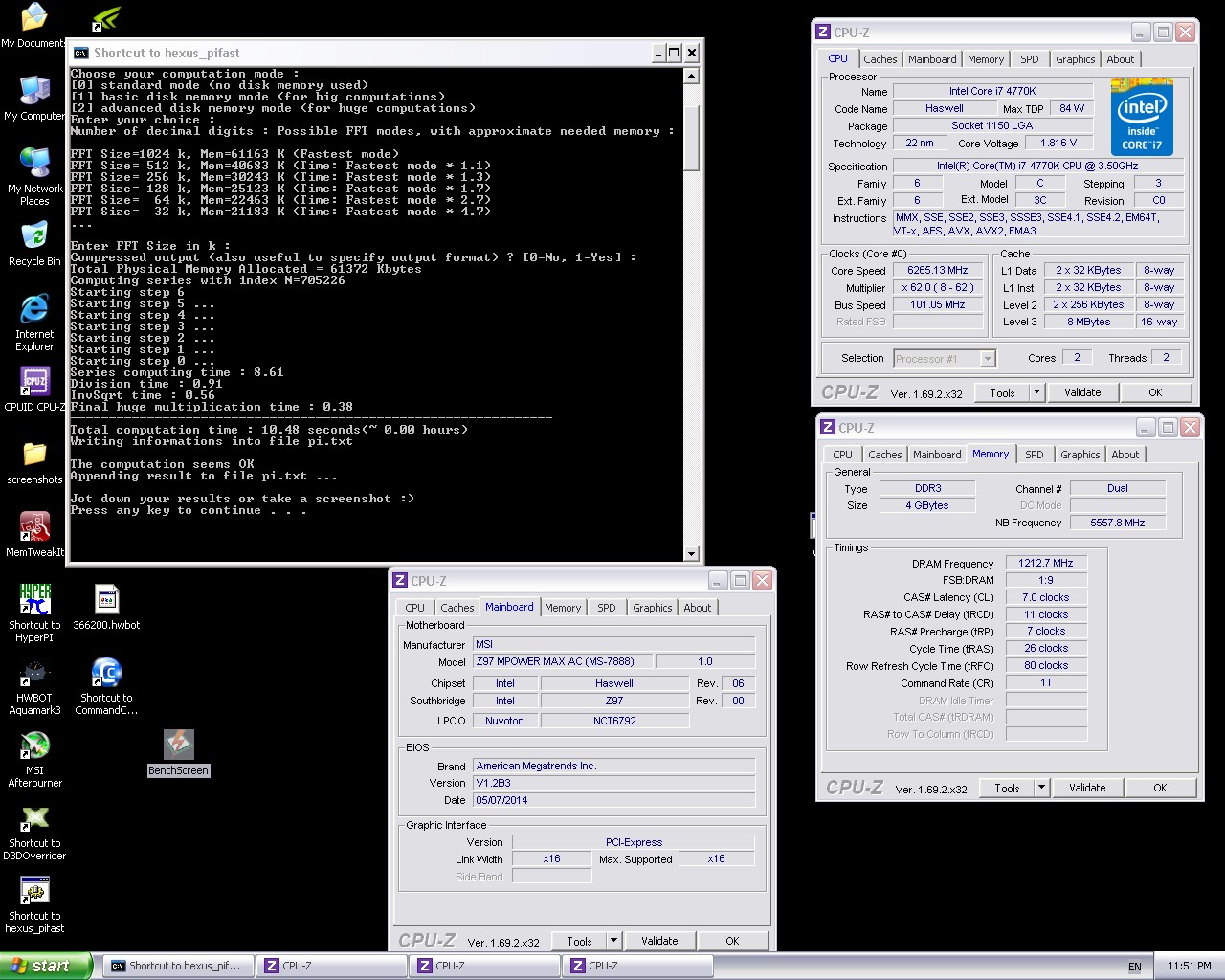Expand Tools dropdown arrow in Memory window

1041,788
